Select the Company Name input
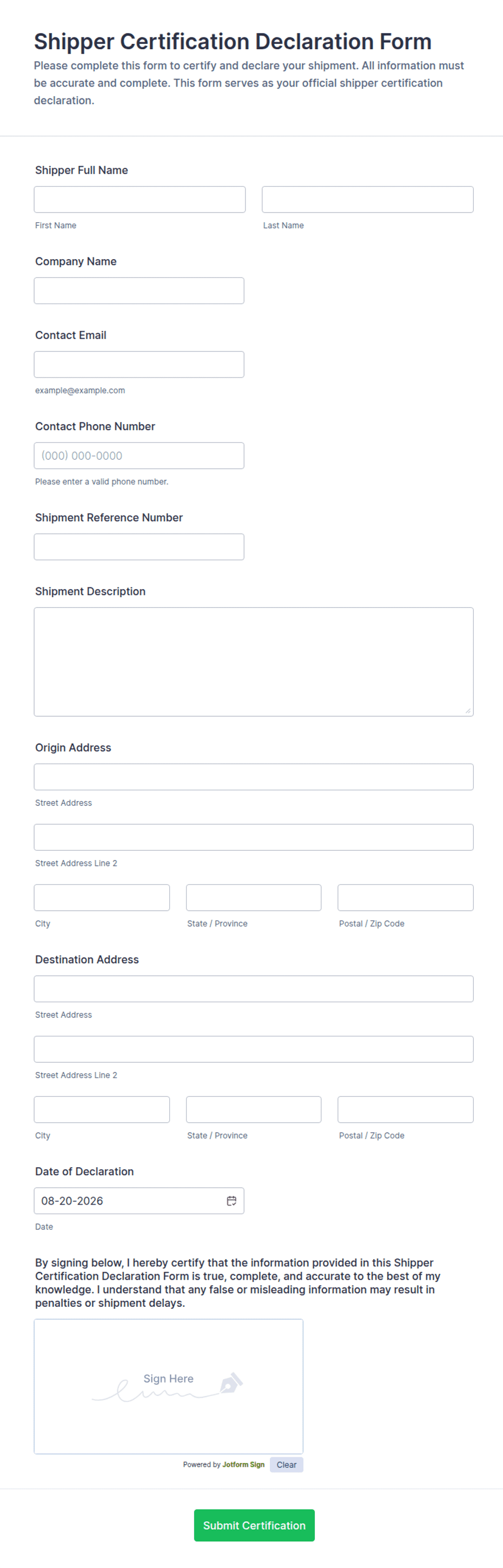Image resolution: width=503 pixels, height=1568 pixels. point(139,290)
